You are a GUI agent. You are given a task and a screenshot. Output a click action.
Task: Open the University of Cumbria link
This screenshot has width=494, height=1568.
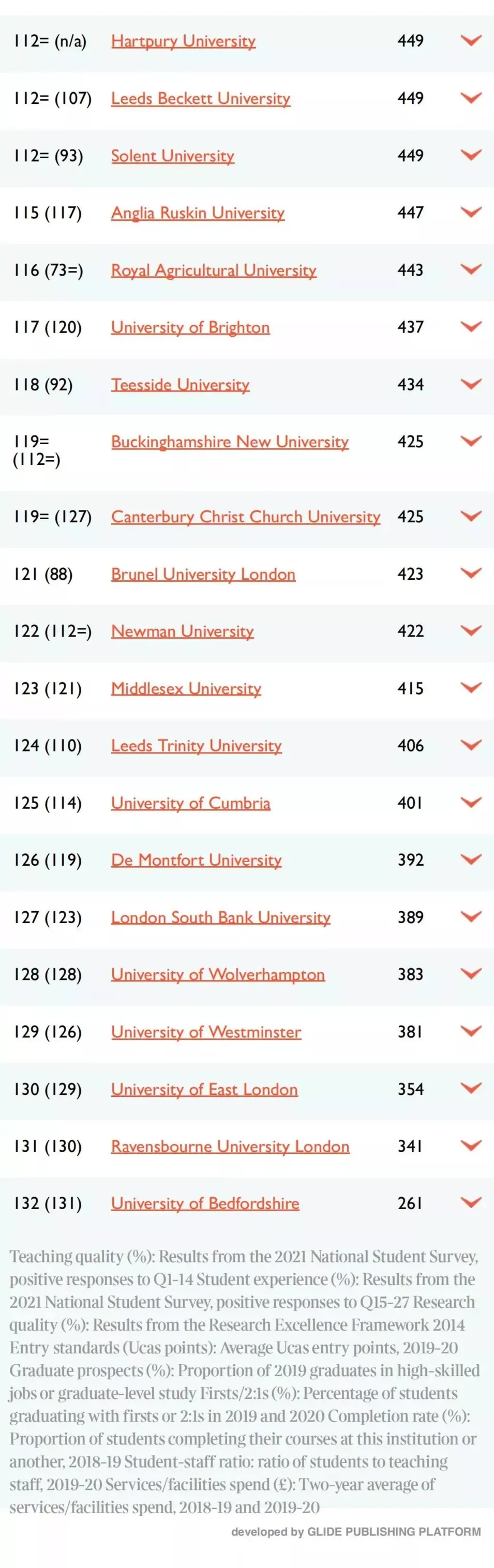191,803
